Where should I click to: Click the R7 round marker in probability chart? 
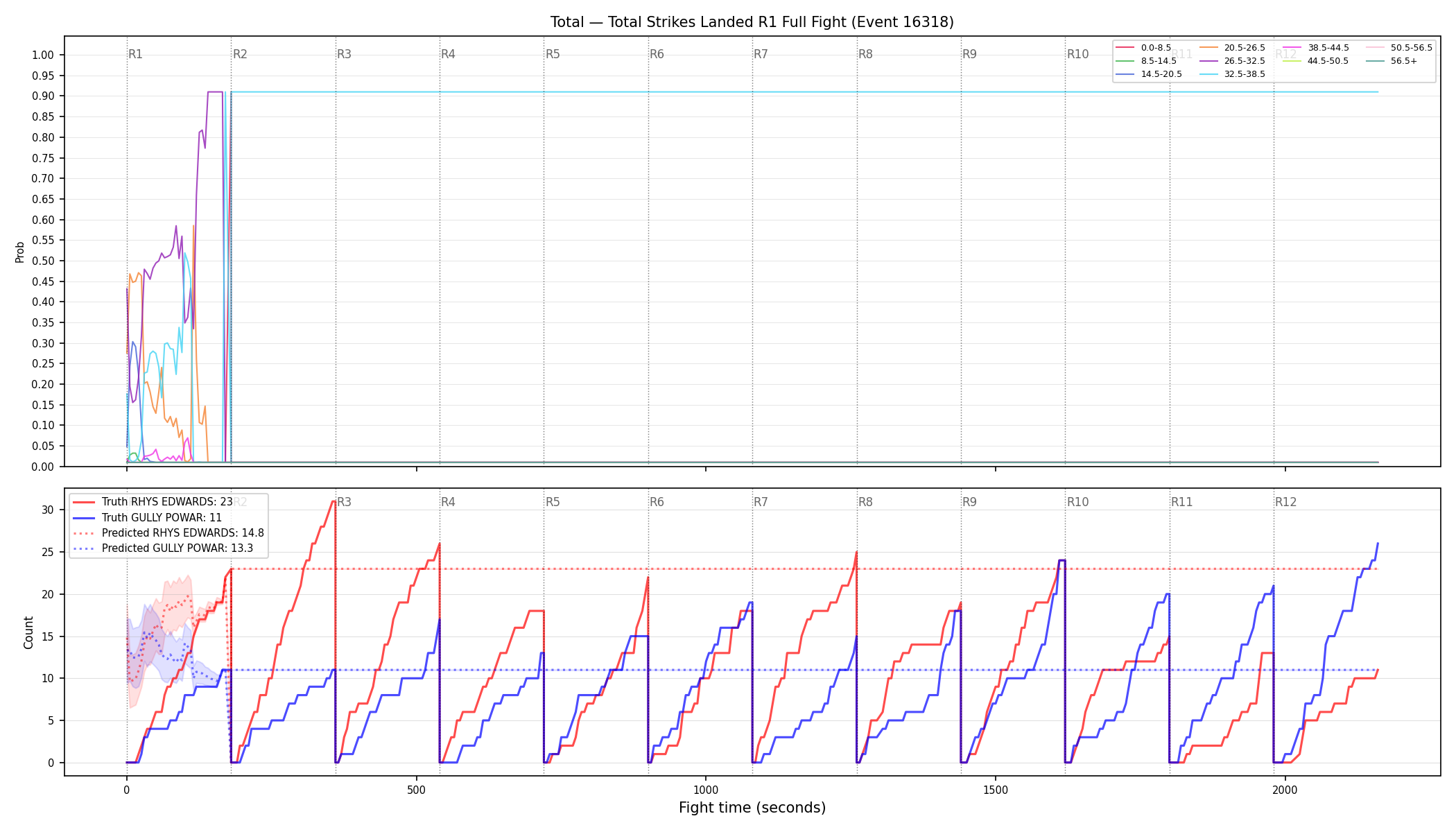(x=761, y=54)
